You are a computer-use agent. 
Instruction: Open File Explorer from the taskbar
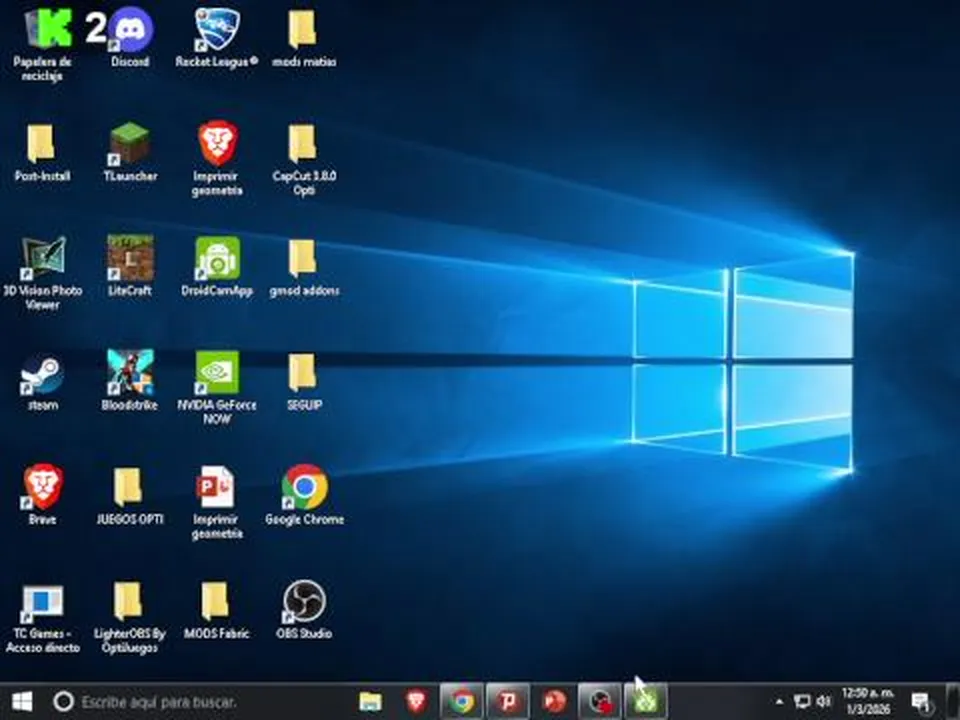tap(370, 702)
